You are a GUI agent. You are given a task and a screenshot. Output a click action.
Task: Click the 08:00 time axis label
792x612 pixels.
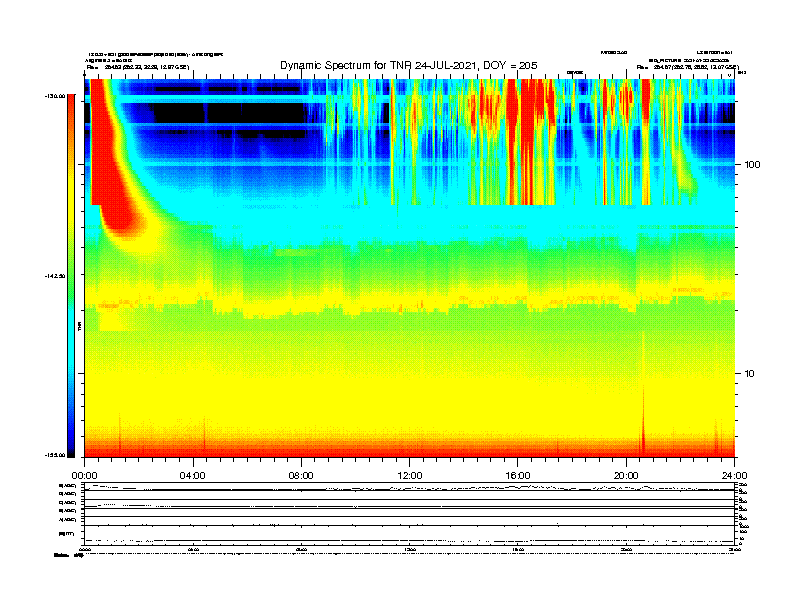coord(301,476)
